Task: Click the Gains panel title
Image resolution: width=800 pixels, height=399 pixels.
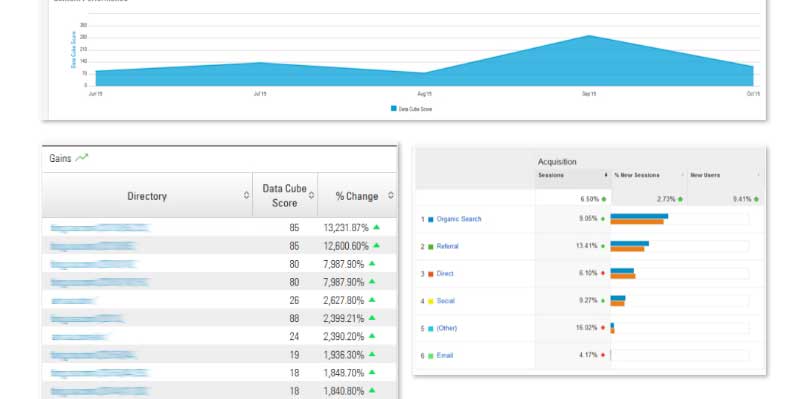Action: tap(60, 158)
